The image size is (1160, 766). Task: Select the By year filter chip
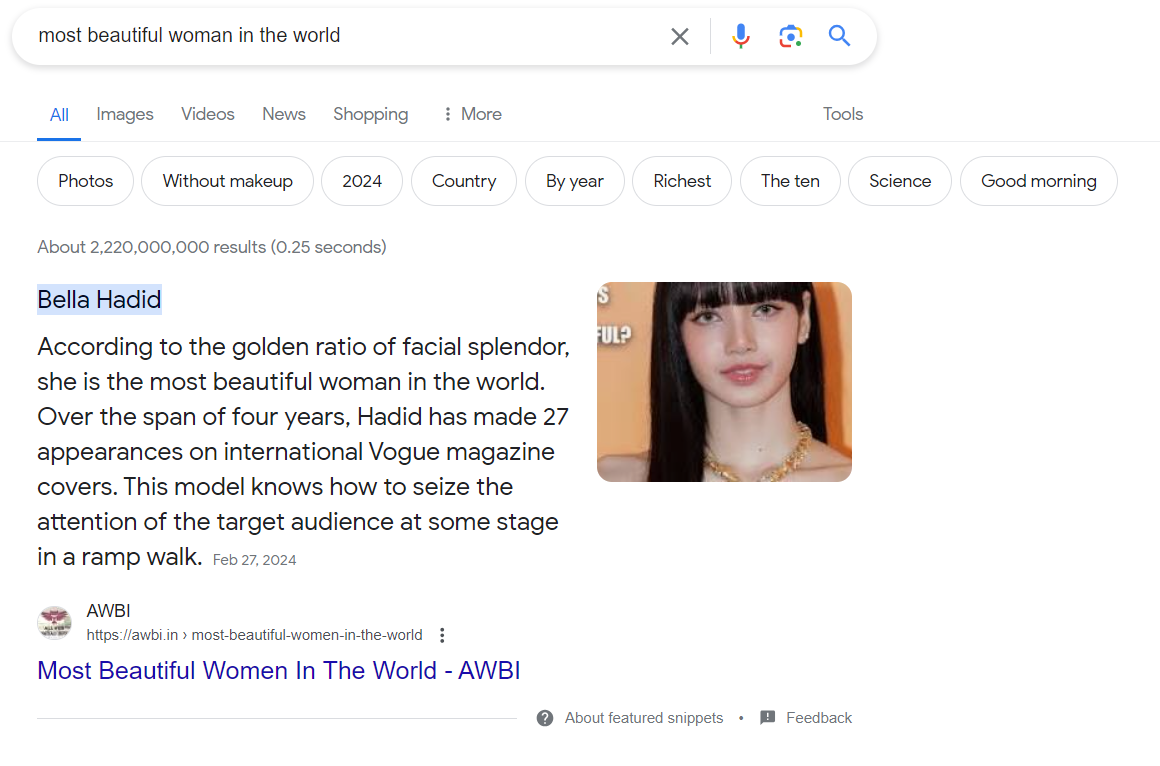(x=575, y=181)
